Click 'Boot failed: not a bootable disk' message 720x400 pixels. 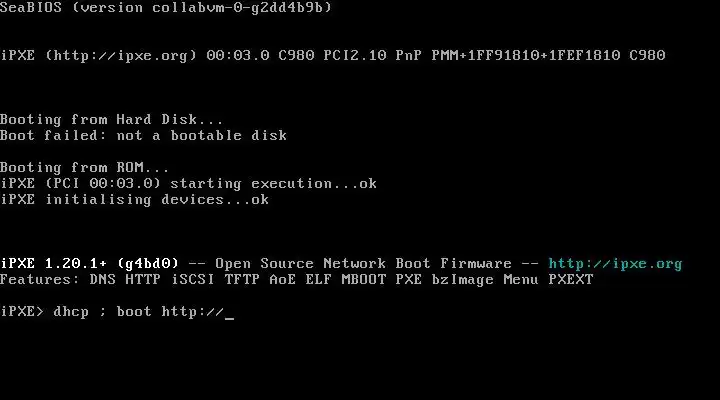(143, 135)
